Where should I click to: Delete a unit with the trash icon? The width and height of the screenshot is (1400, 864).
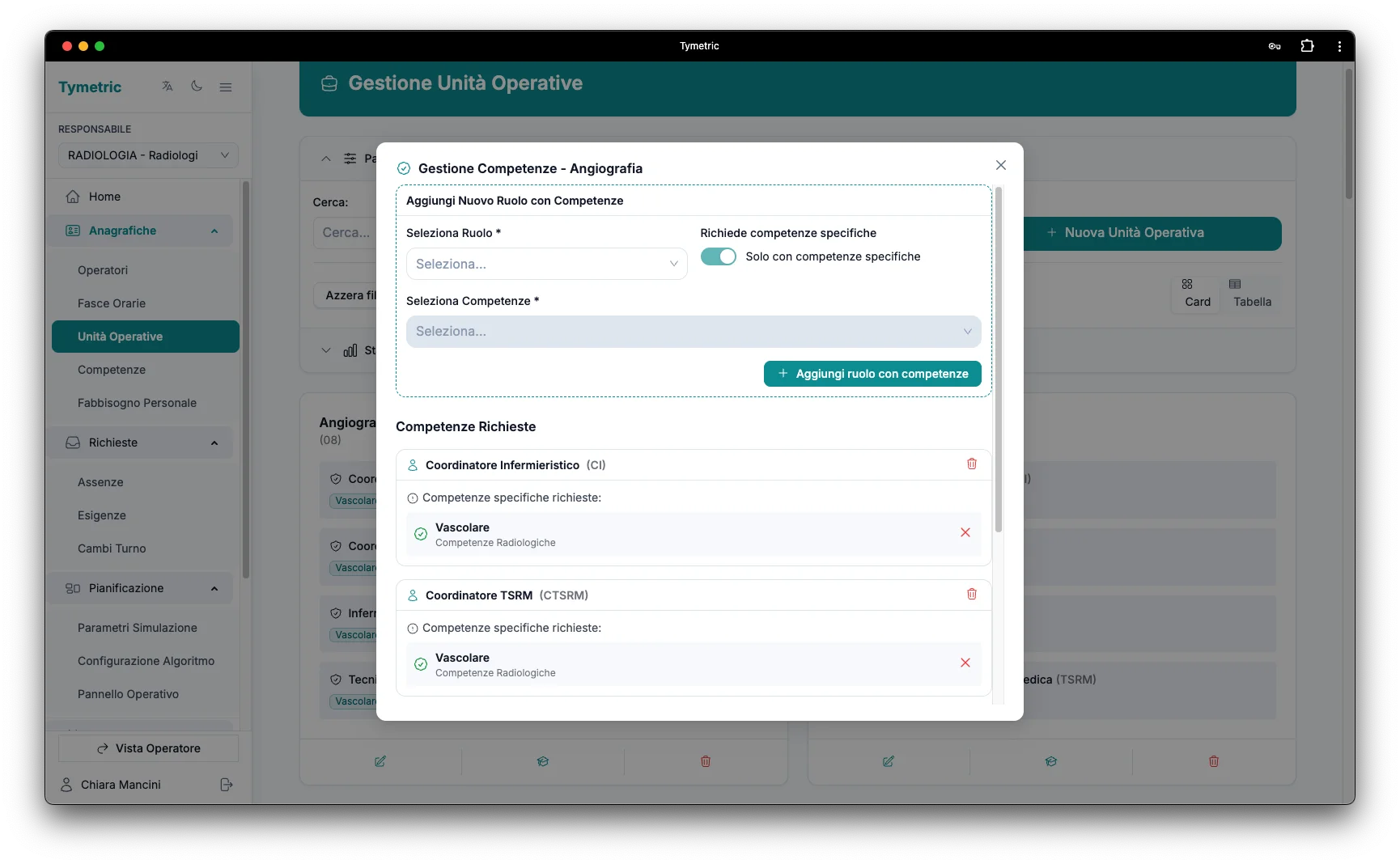click(705, 761)
